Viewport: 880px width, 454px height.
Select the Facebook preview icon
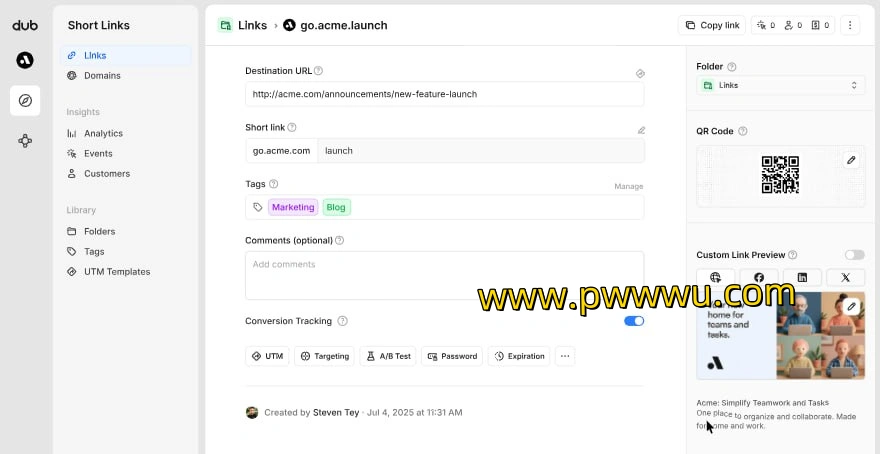pos(759,277)
